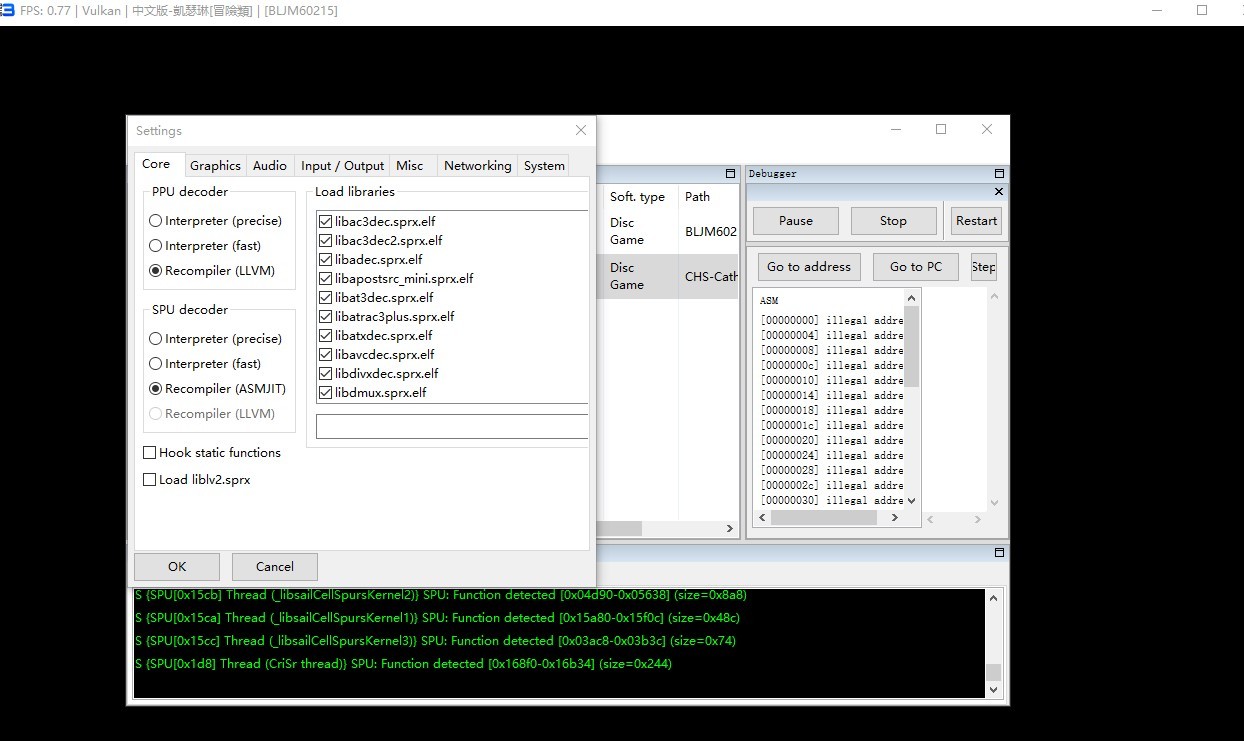Image resolution: width=1244 pixels, height=741 pixels.
Task: Select SPU Interpreter (fast) radio button
Action: click(156, 364)
